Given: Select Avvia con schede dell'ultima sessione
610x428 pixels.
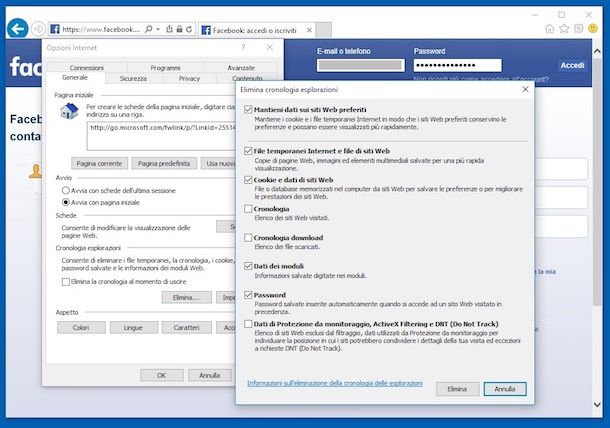Looking at the screenshot, I should tap(119, 191).
